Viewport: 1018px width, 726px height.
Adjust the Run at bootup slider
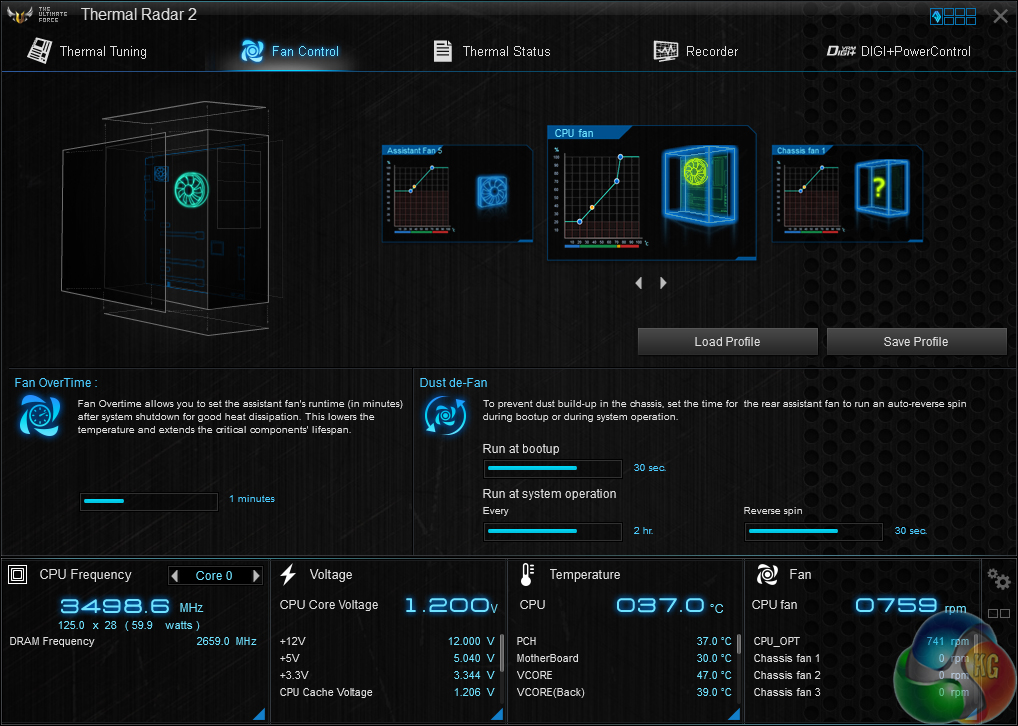(552, 468)
